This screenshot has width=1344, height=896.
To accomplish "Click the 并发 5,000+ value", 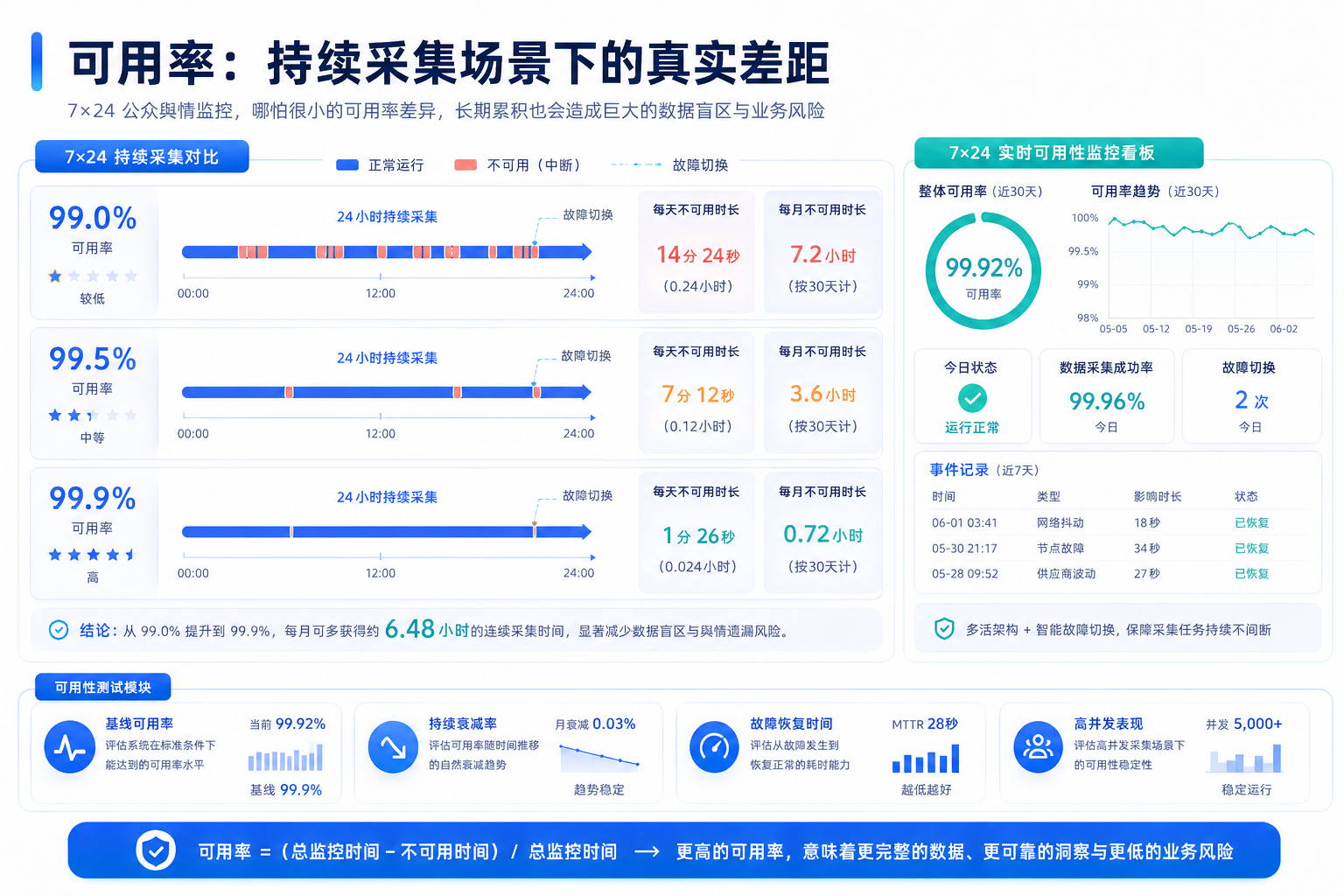I will click(1243, 724).
